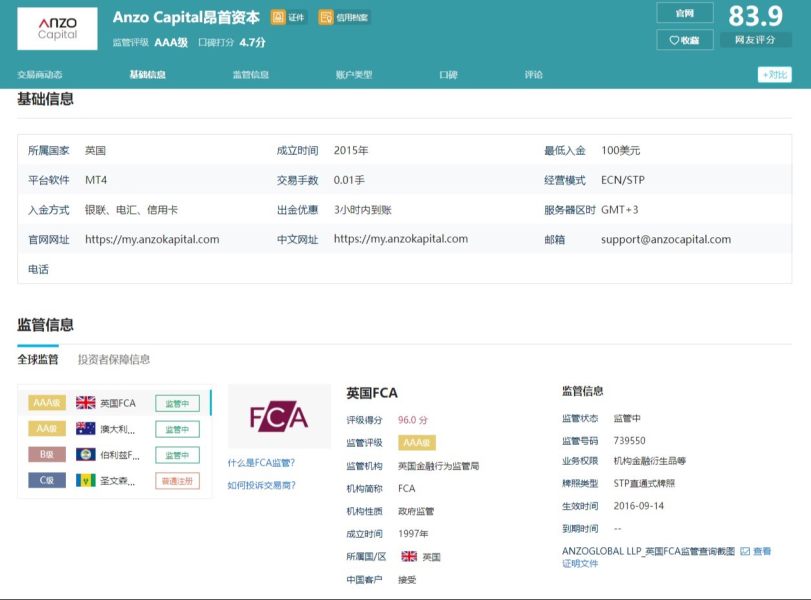Click the Saint Vincent flag icon in regulator list
This screenshot has height=600, width=811.
coord(85,481)
